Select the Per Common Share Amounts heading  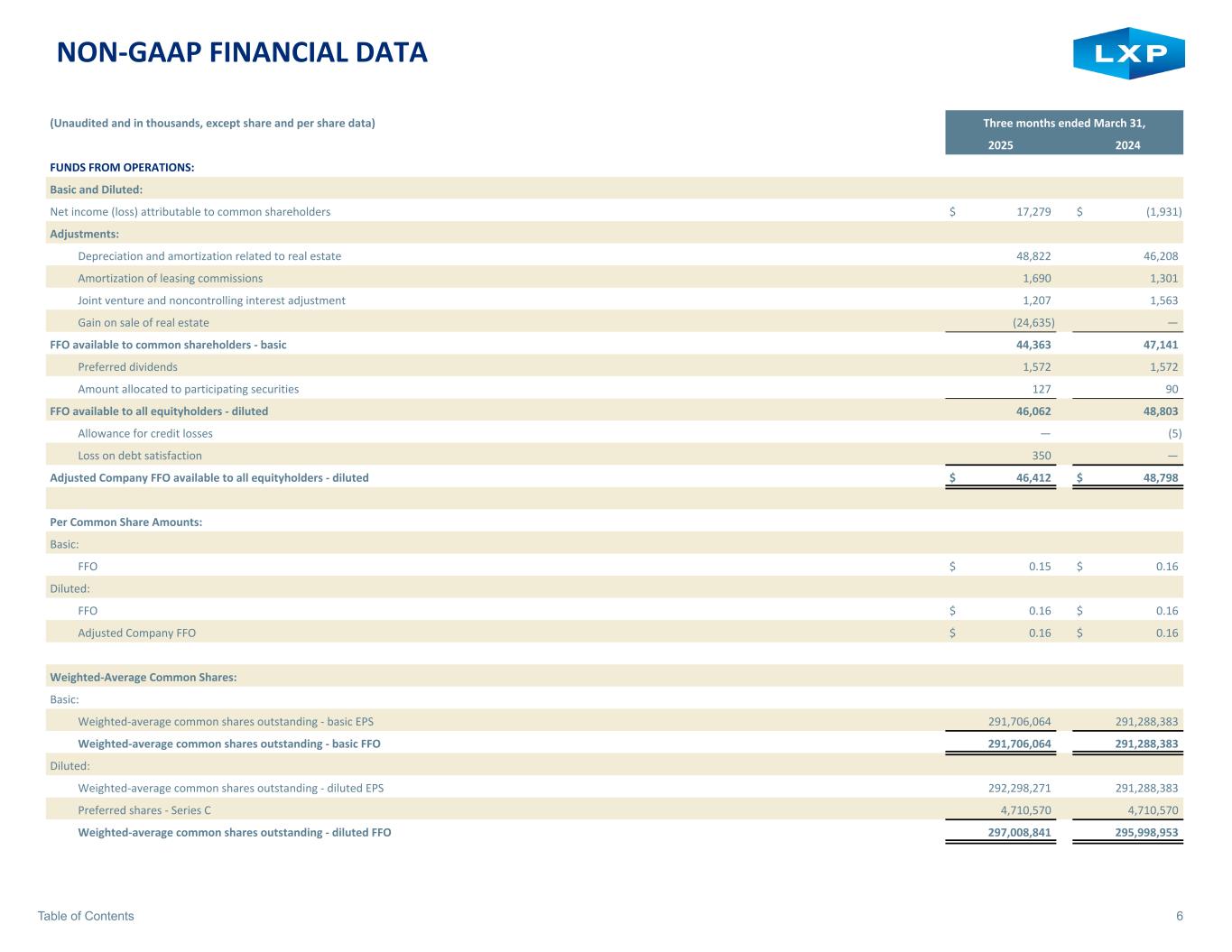coord(125,522)
